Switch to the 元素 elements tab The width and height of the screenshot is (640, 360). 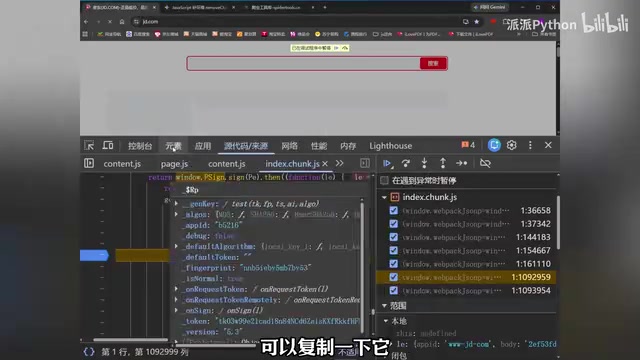(x=173, y=146)
